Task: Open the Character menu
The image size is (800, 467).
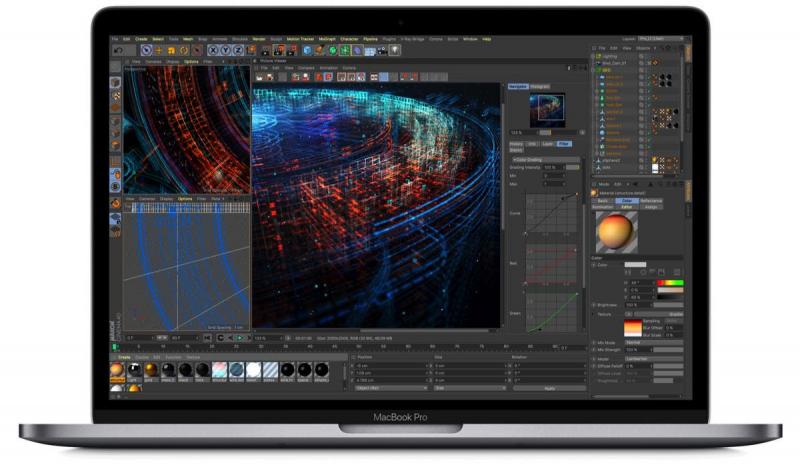Action: click(x=349, y=39)
